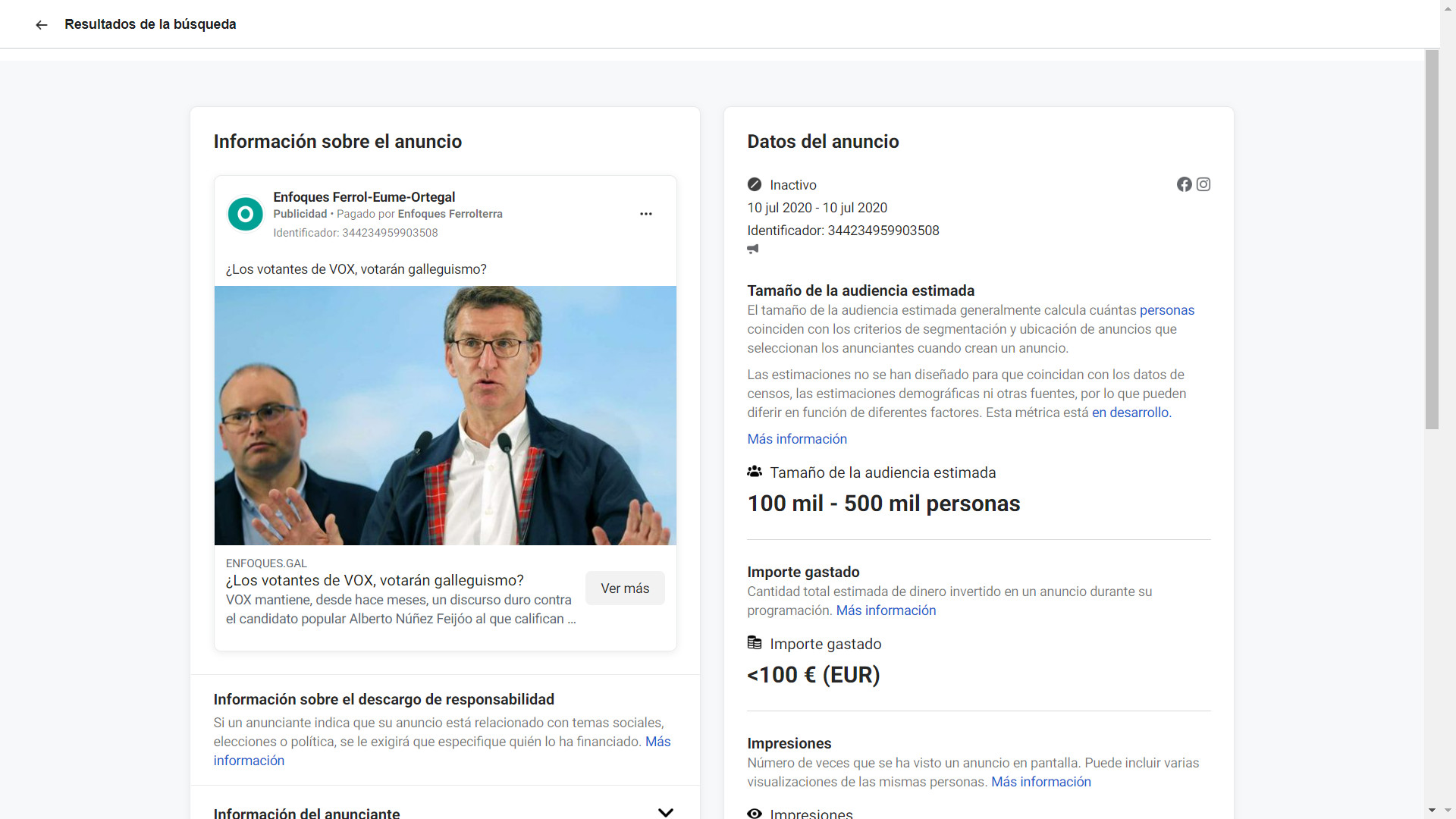
Task: Click the date range '10 jul 2020 - 10 jul 2020'
Action: click(x=817, y=208)
